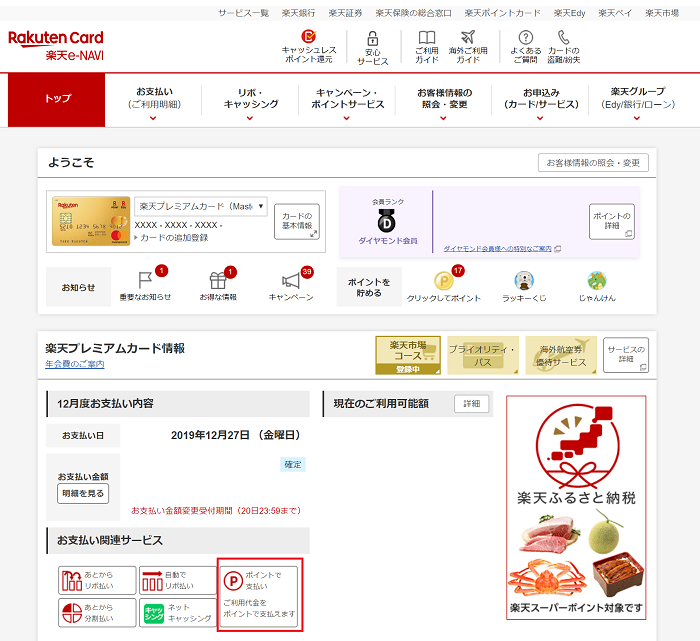This screenshot has width=700, height=641.
Task: Select あとからリボ払い service
Action: pyautogui.click(x=97, y=580)
